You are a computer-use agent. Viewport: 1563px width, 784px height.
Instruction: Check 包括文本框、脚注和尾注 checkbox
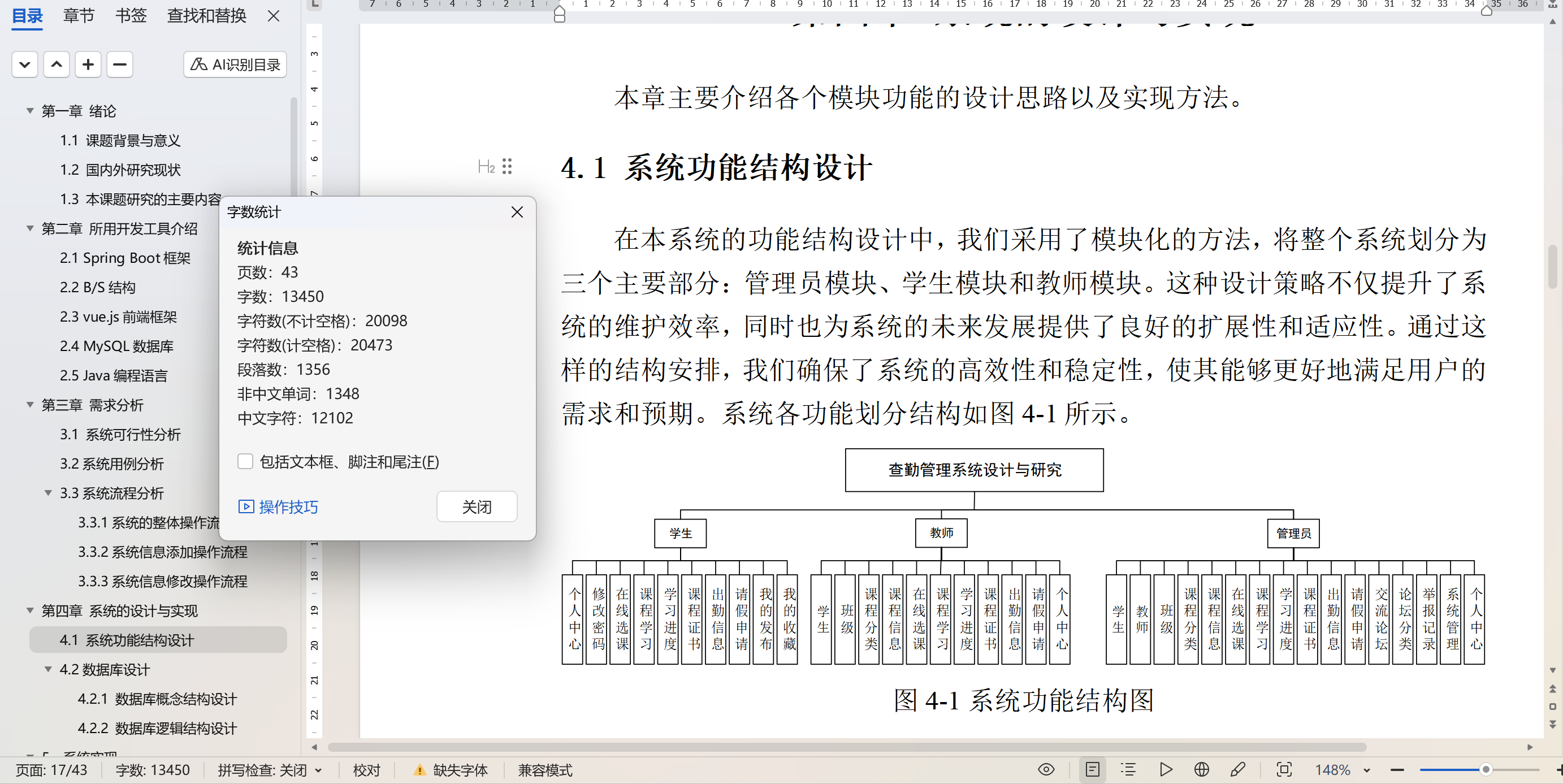pos(245,461)
